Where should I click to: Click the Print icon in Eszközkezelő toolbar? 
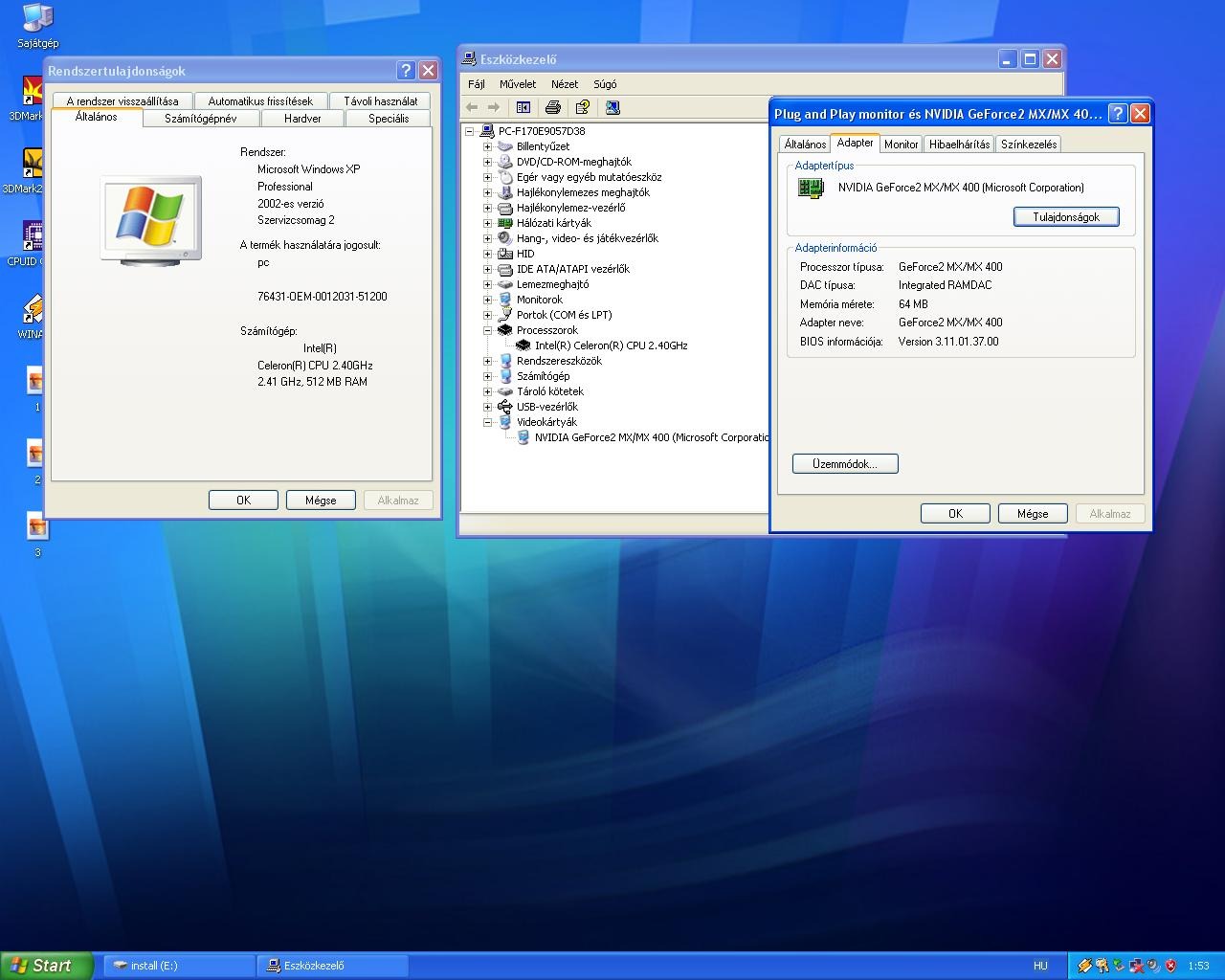pyautogui.click(x=552, y=107)
